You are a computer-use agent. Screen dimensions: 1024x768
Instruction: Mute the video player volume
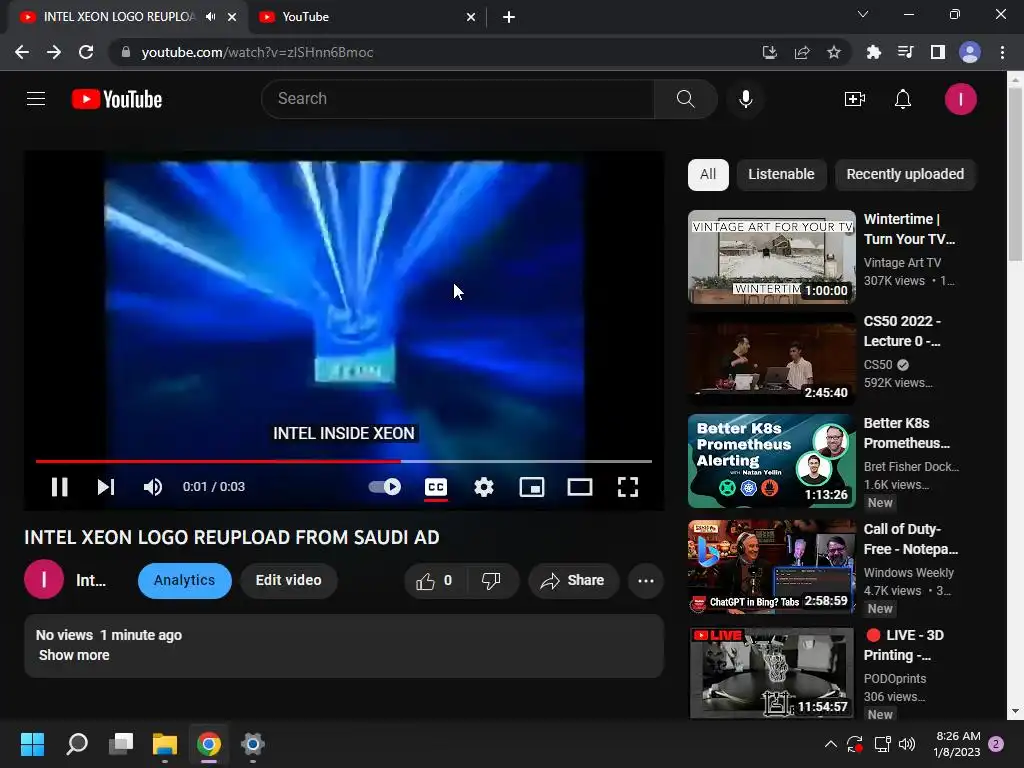tap(152, 487)
